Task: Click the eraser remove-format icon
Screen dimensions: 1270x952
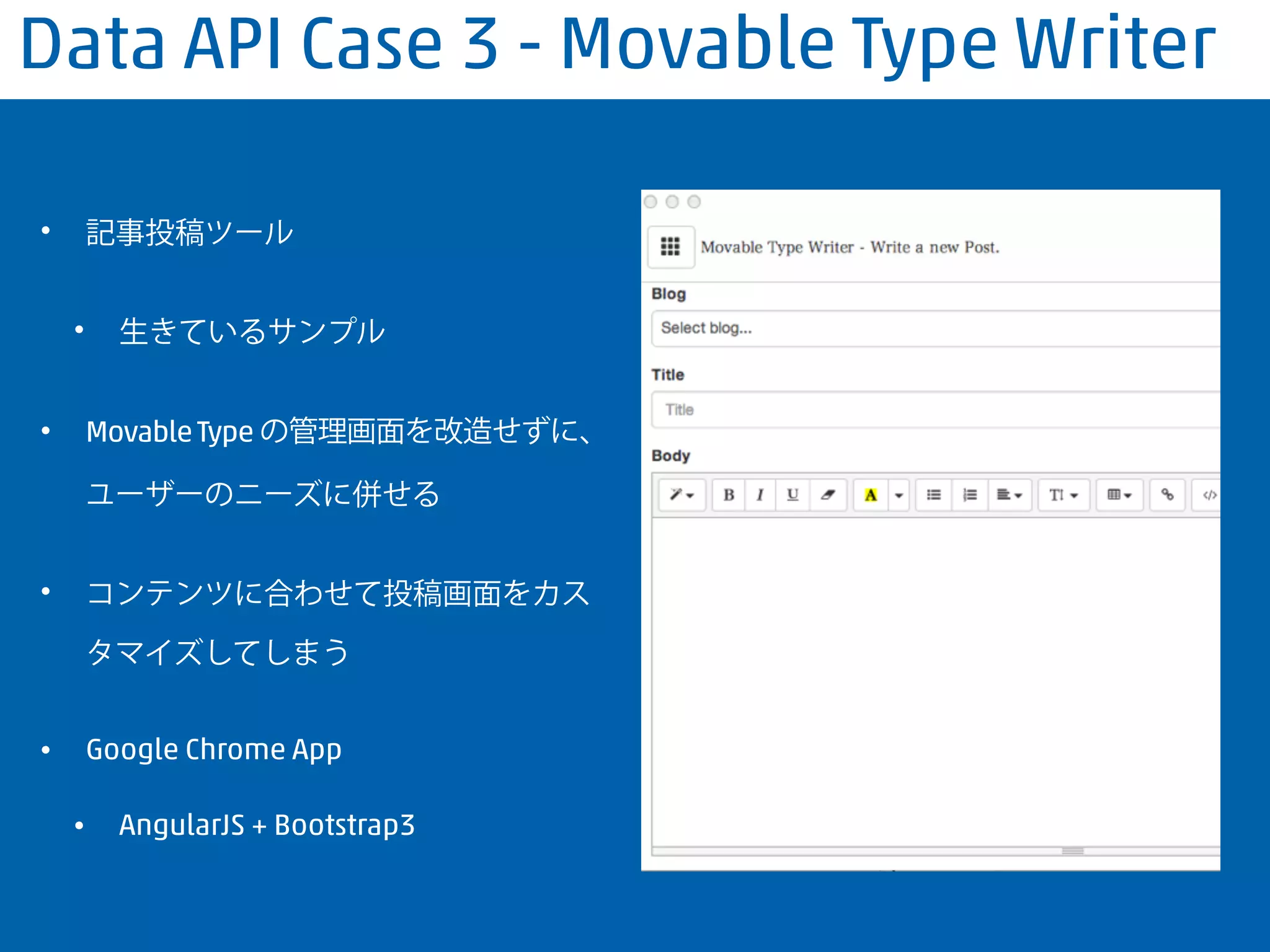Action: pyautogui.click(x=827, y=495)
